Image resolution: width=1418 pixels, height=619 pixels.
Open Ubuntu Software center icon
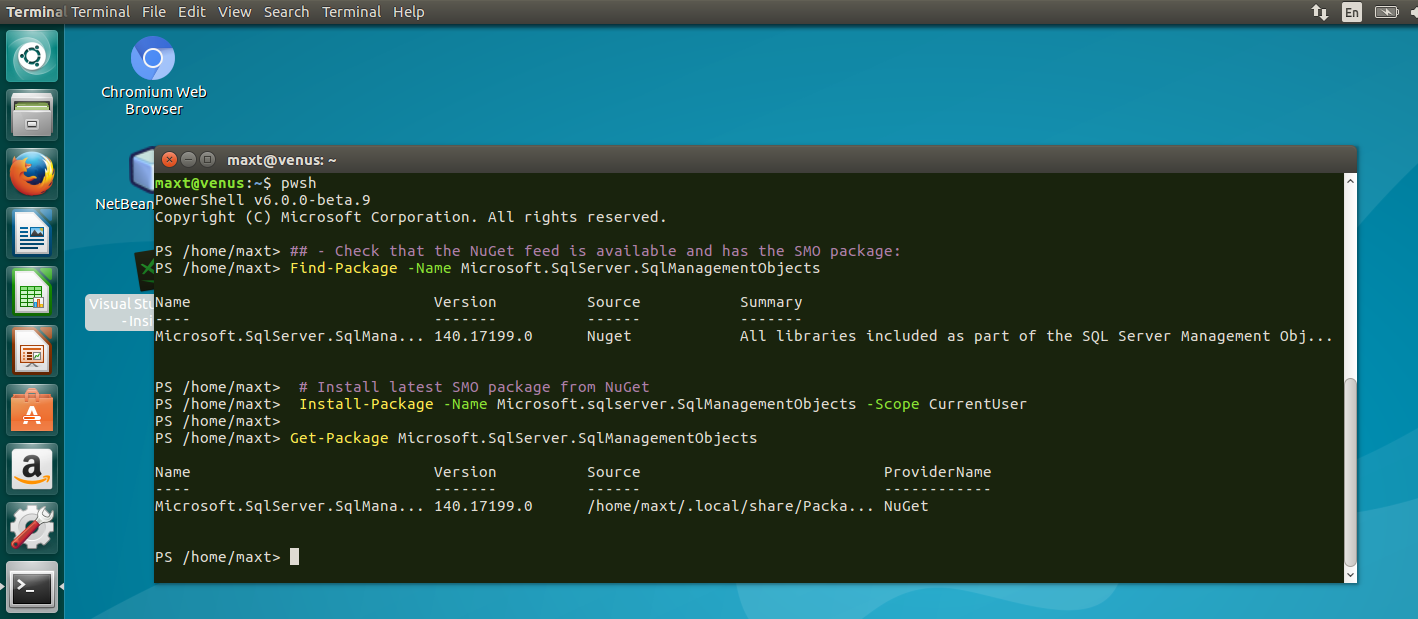(x=32, y=410)
